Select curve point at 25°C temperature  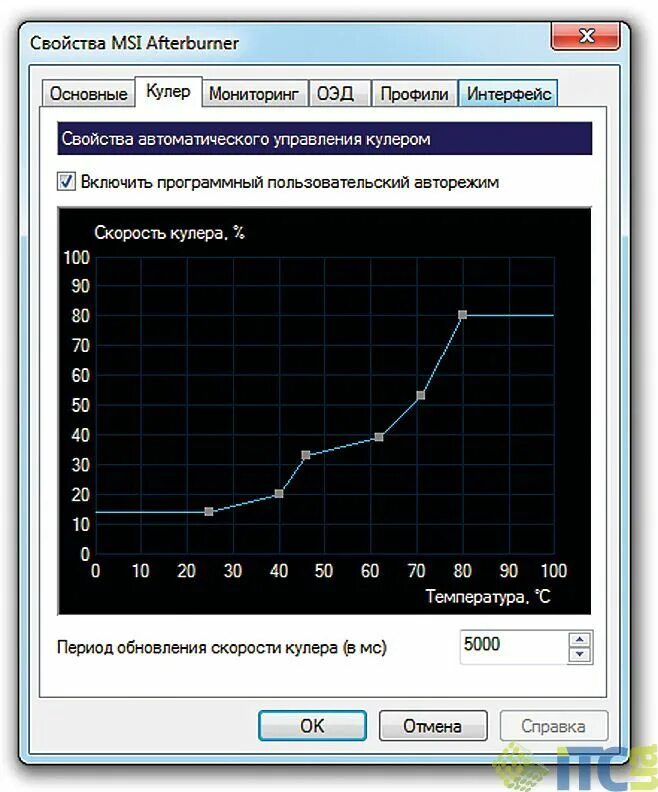[209, 512]
